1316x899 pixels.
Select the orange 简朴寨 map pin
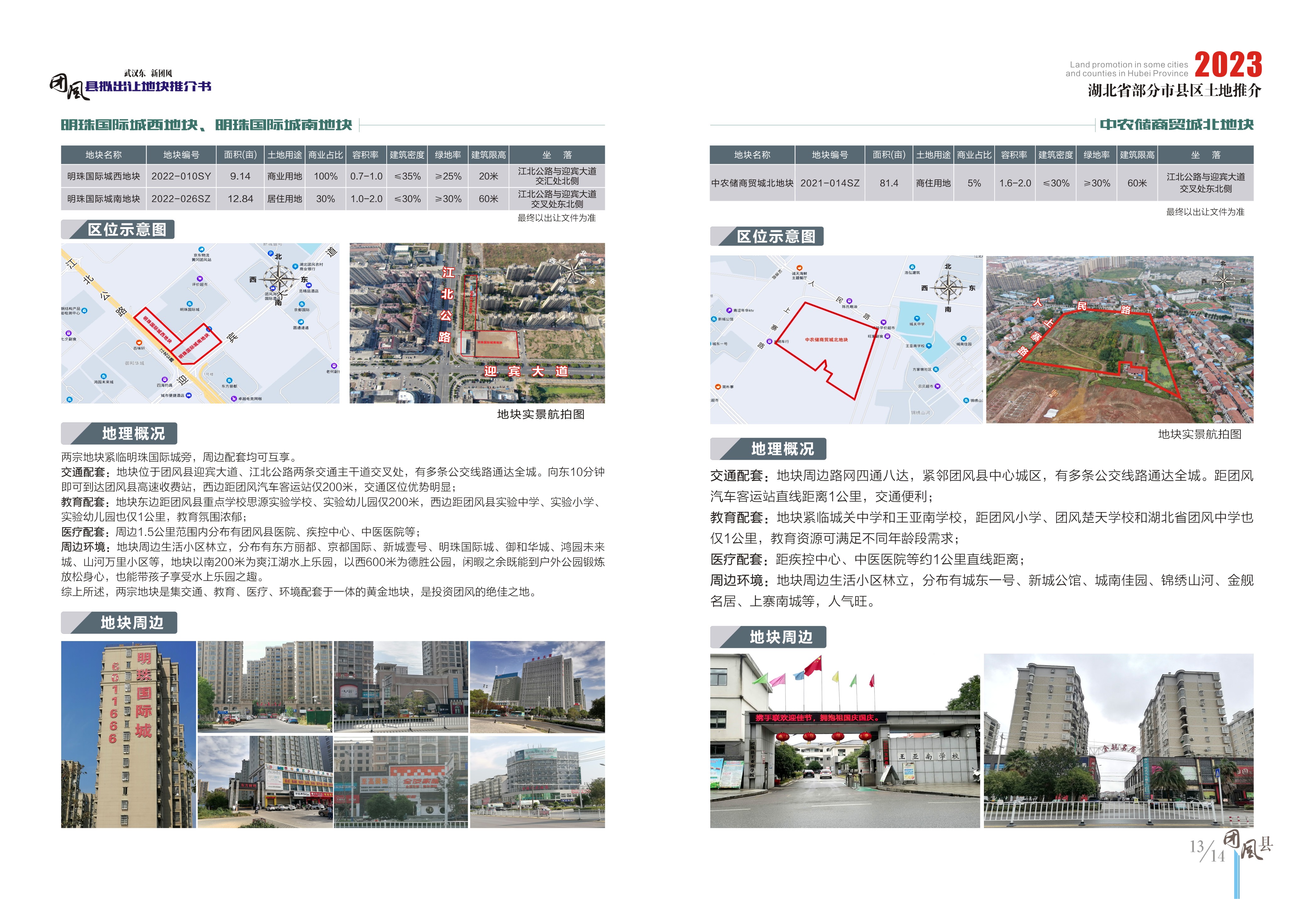(x=717, y=387)
